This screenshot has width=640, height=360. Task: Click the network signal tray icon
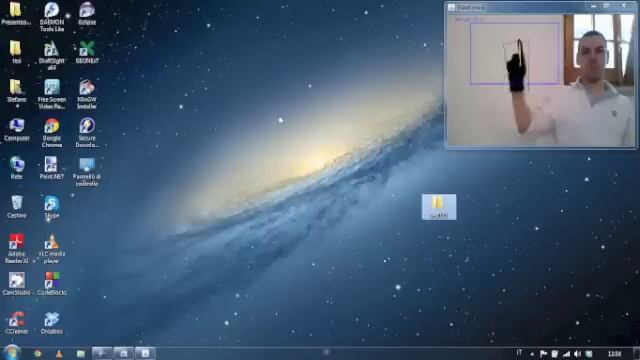coord(566,354)
